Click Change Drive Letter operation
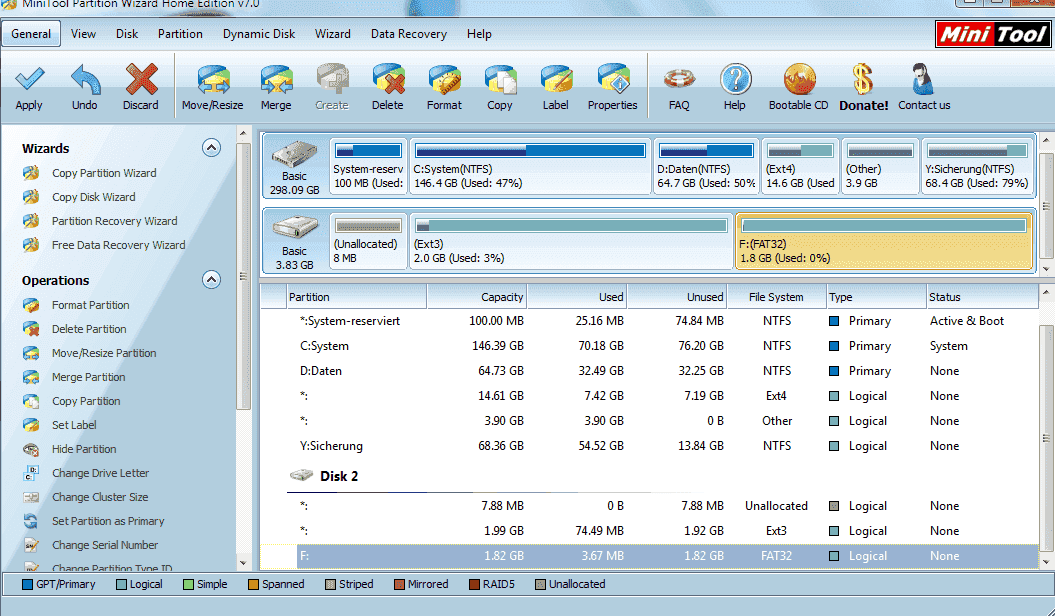This screenshot has width=1055, height=616. click(100, 473)
